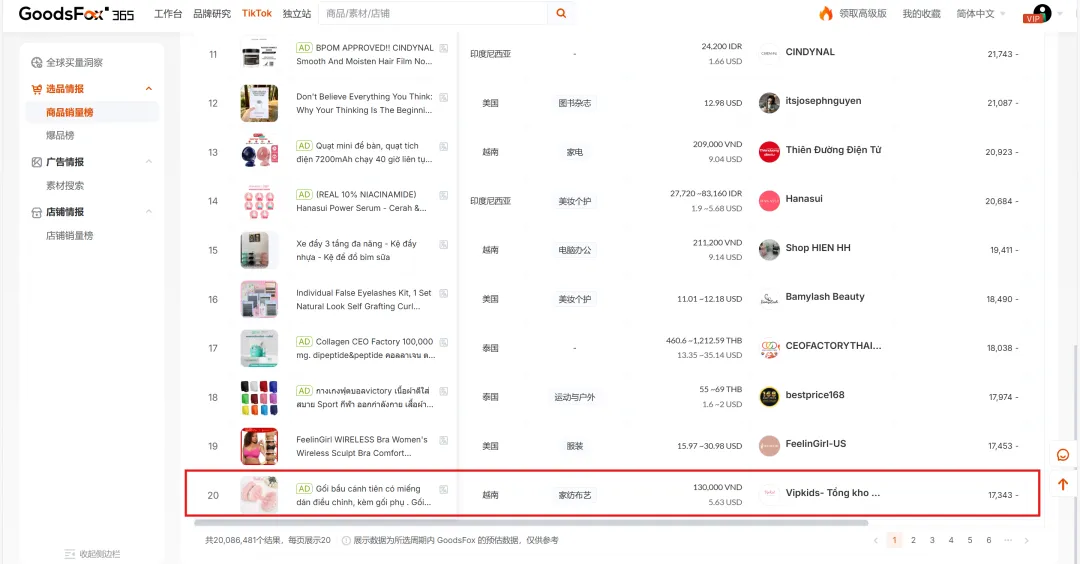Click the 广告情报 image icon
This screenshot has width=1080, height=564.
tap(37, 162)
